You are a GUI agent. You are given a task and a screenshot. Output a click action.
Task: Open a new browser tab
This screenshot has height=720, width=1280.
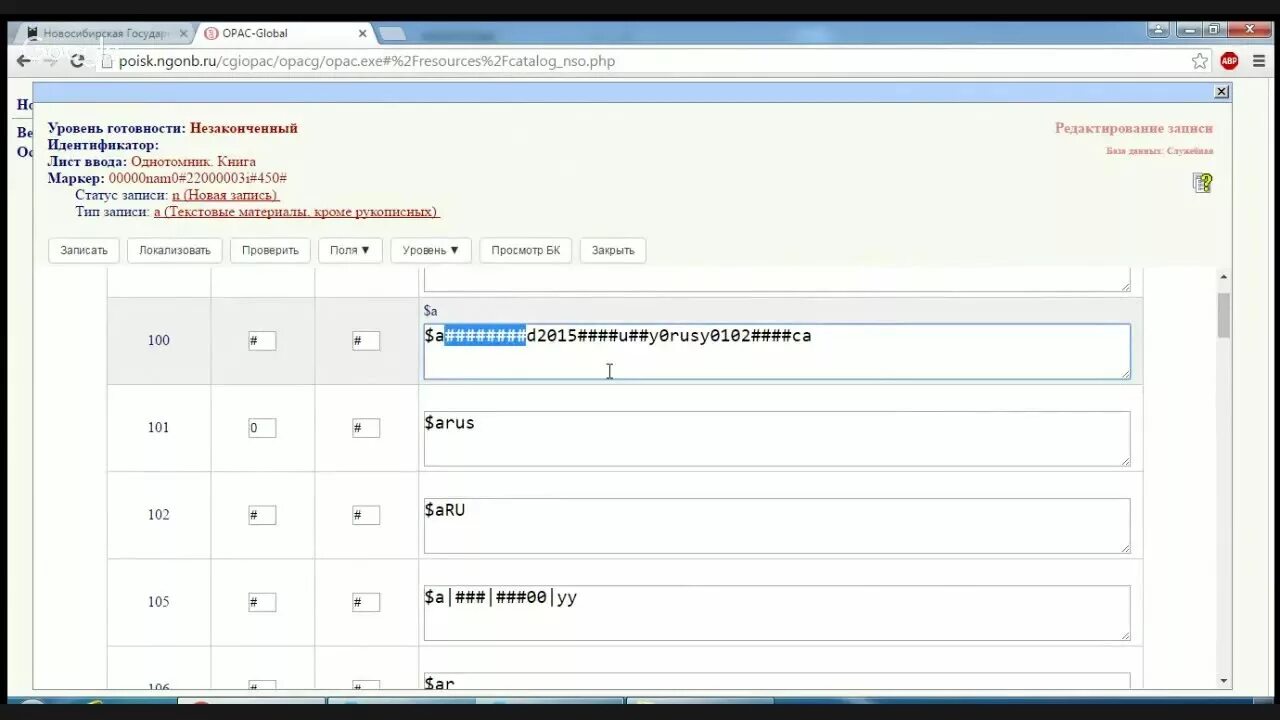coord(392,34)
